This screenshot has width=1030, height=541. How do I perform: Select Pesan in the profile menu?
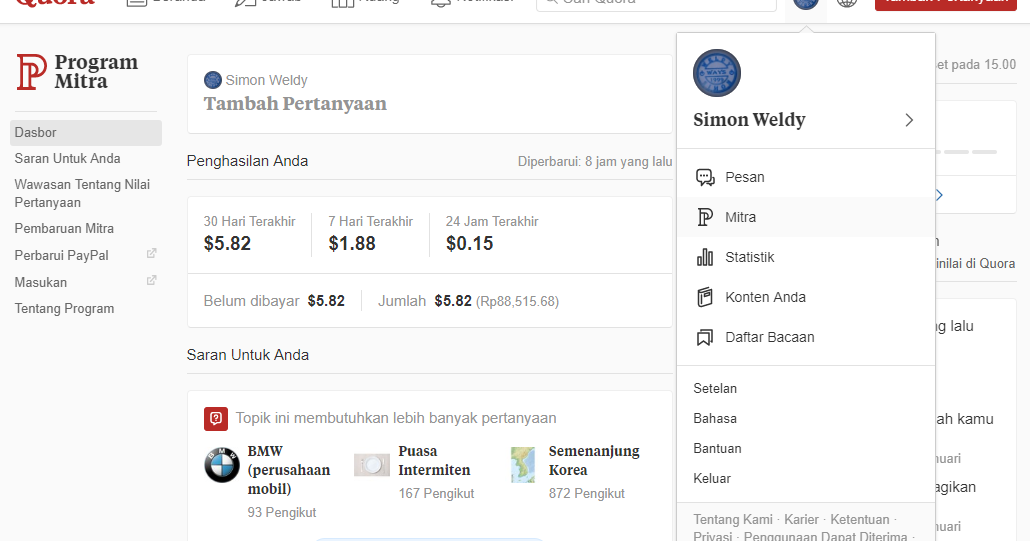coord(806,177)
